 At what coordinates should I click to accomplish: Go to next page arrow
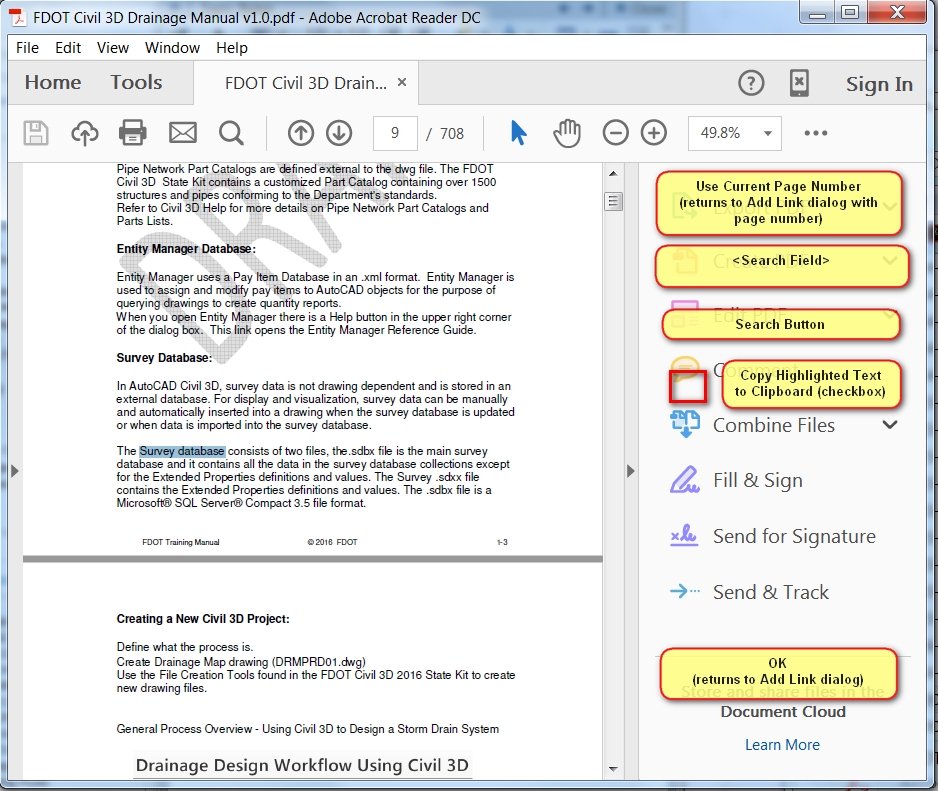click(x=339, y=133)
